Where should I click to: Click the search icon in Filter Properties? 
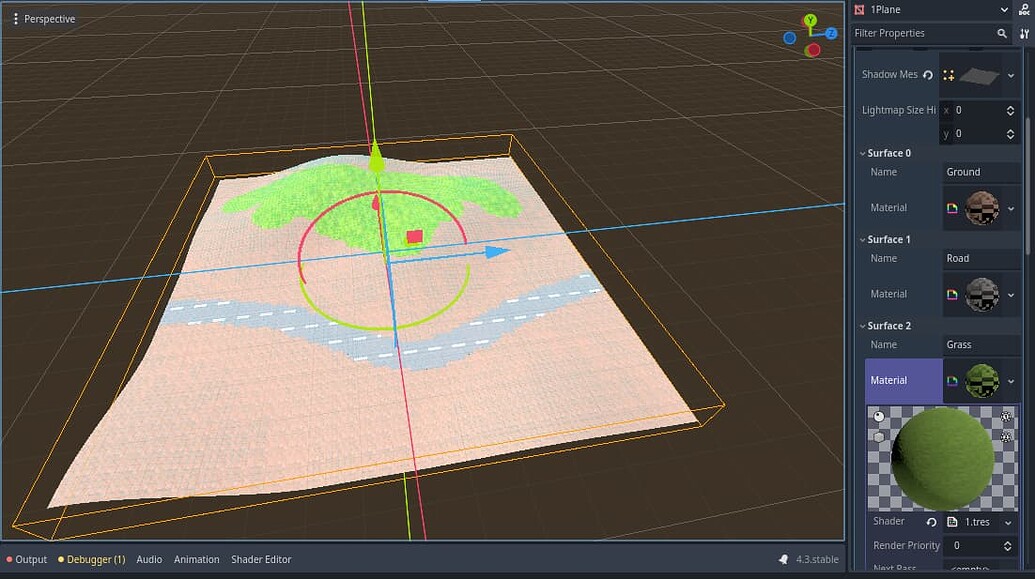1002,34
